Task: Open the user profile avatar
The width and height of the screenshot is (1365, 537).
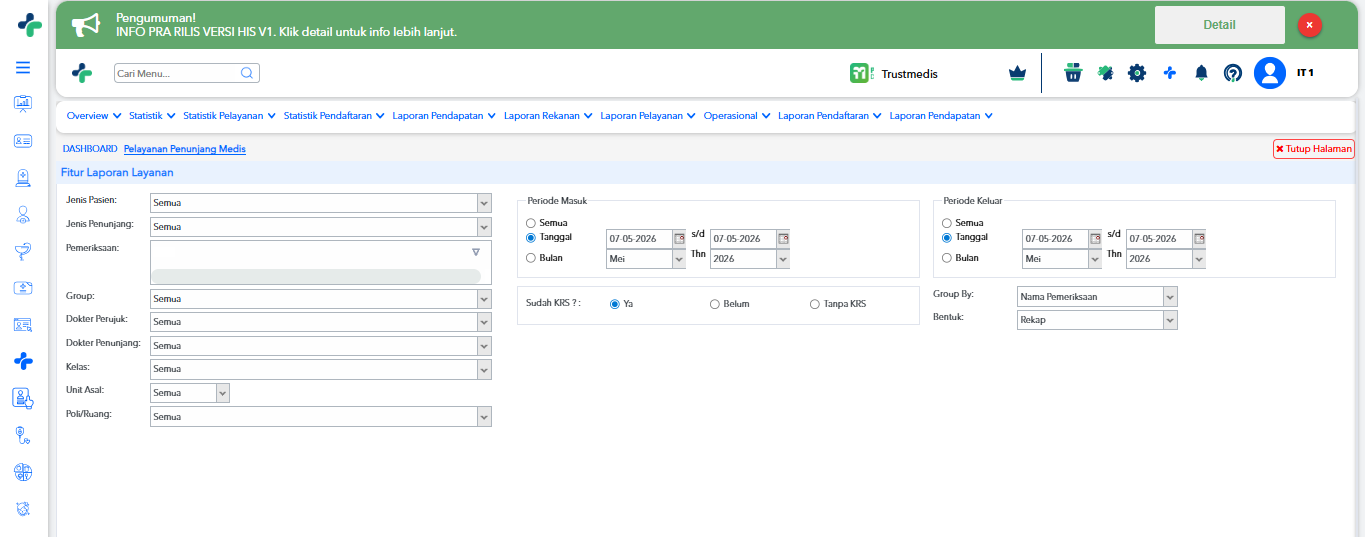Action: [1270, 73]
